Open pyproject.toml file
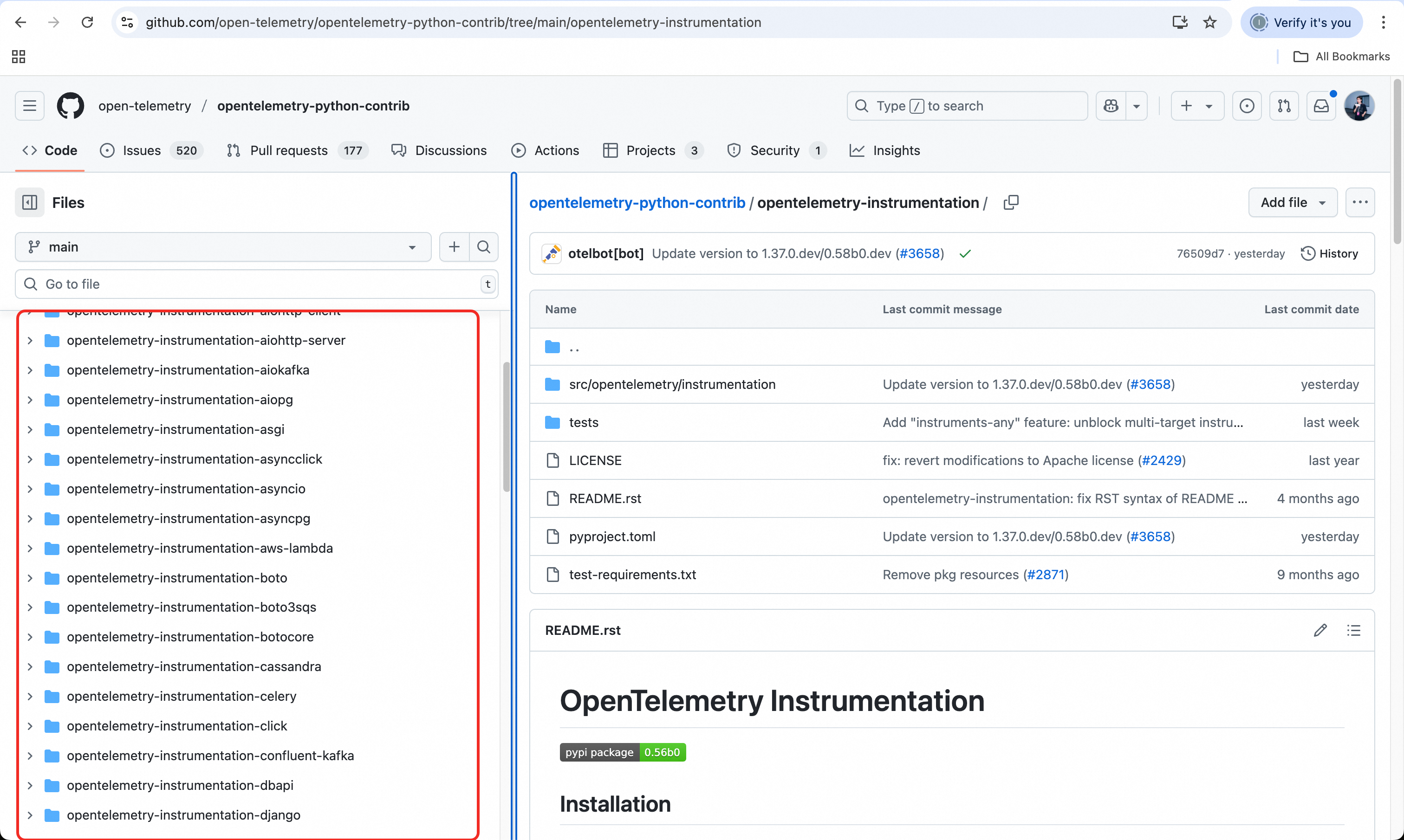The height and width of the screenshot is (840, 1404). [612, 536]
